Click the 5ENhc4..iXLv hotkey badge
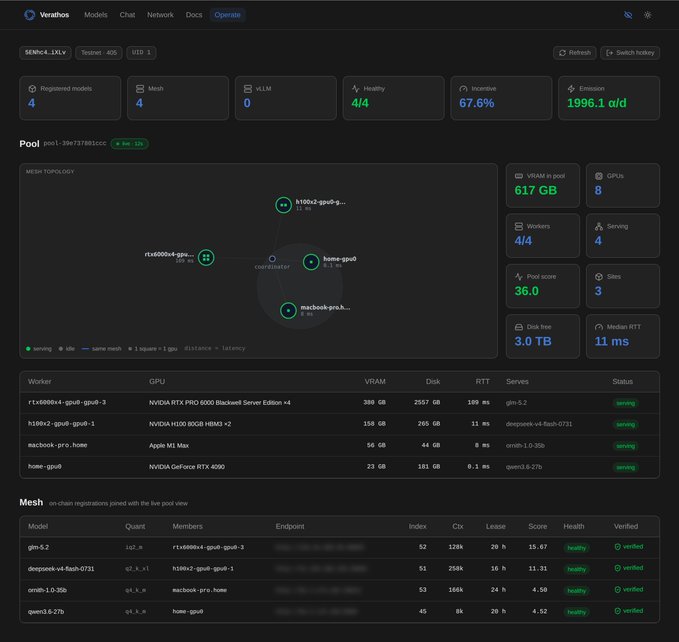 point(45,53)
